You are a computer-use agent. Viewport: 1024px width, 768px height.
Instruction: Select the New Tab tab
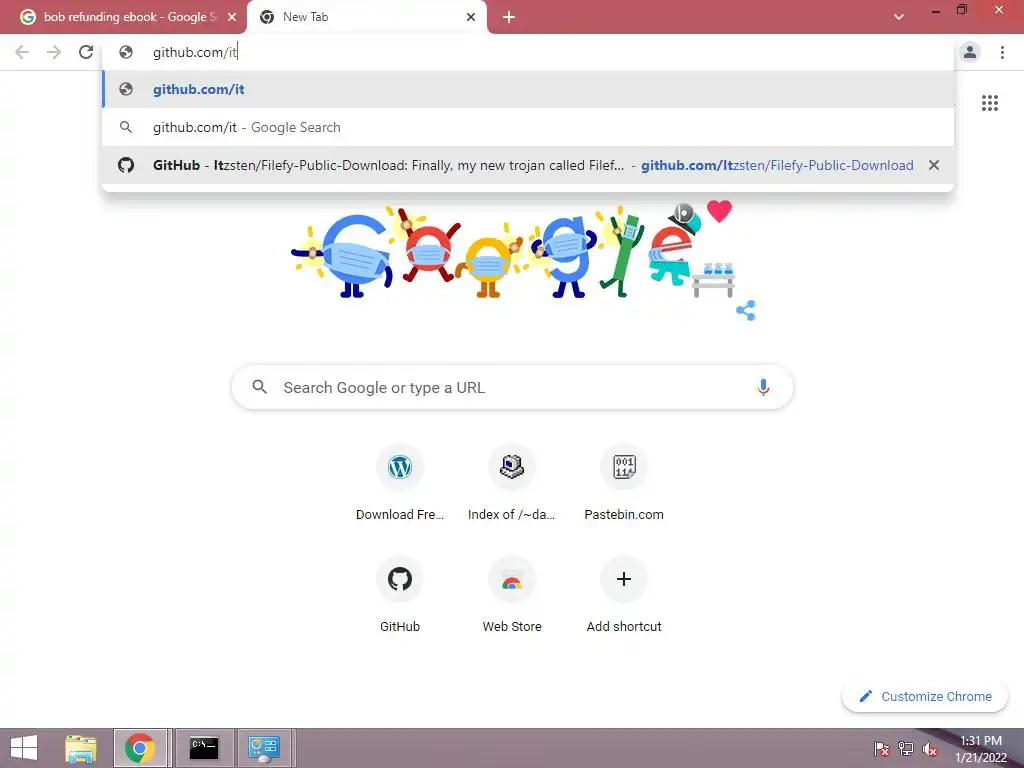click(x=366, y=17)
